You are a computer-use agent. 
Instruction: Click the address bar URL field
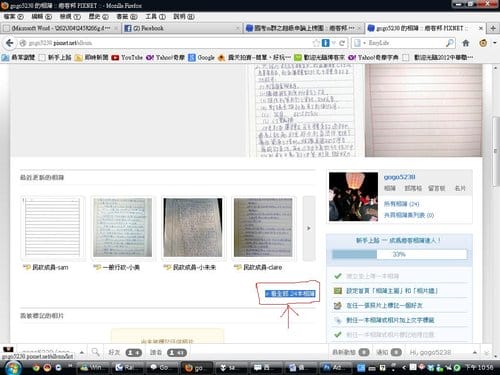point(167,43)
